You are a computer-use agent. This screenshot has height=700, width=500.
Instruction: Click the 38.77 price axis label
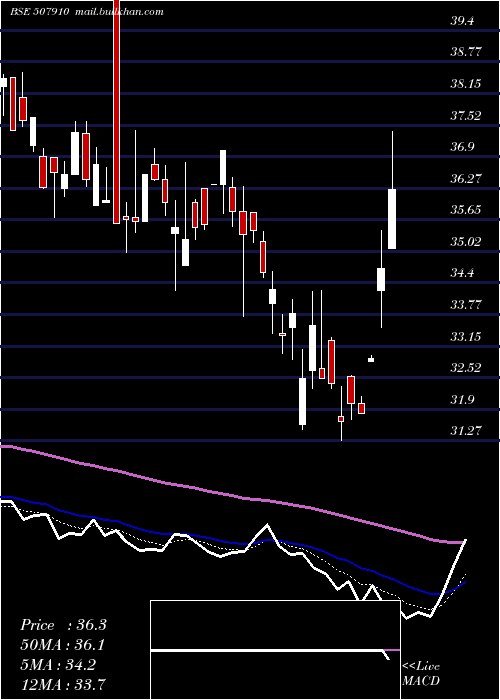tap(466, 52)
